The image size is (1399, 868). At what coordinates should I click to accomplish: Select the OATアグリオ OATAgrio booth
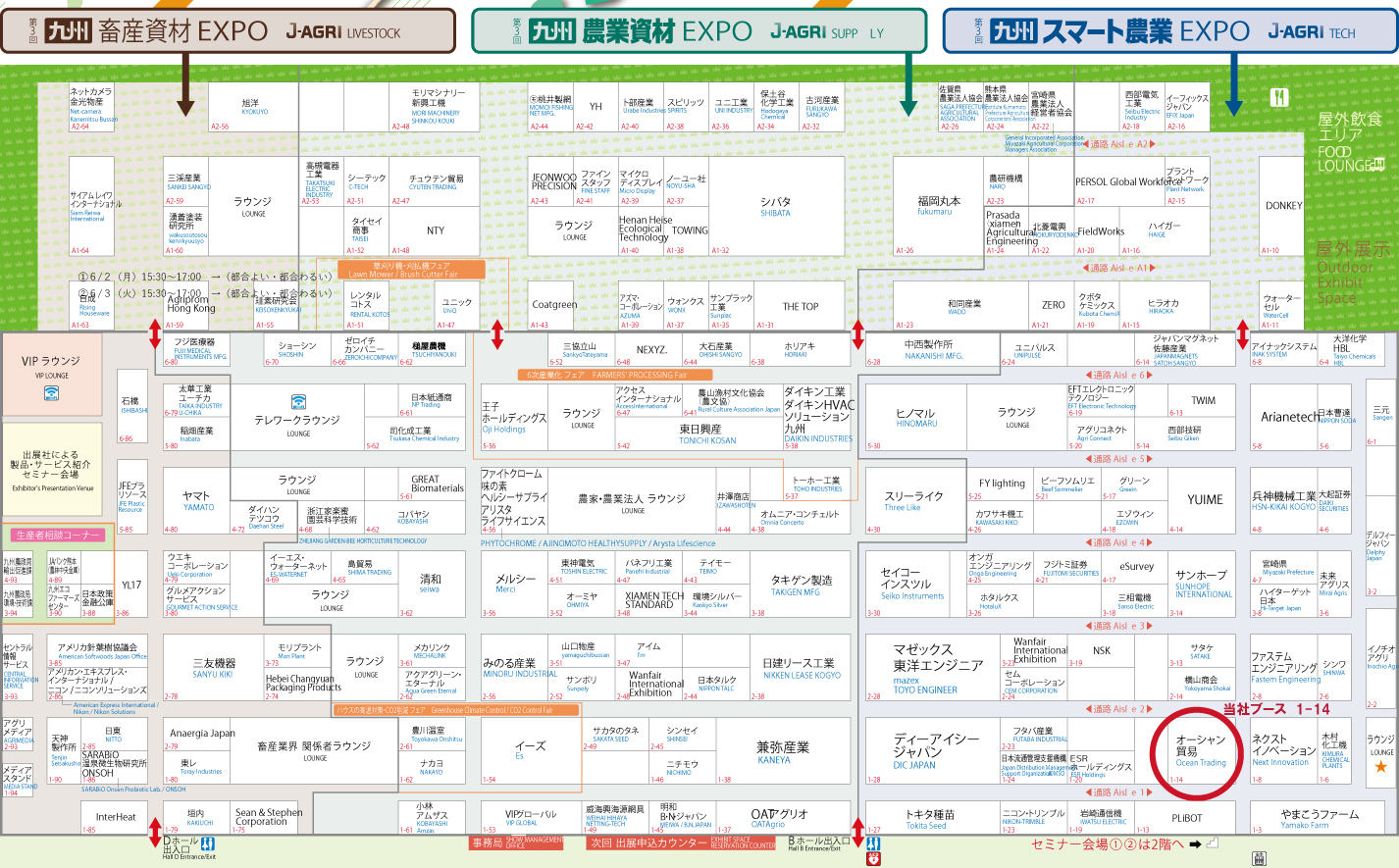point(783,817)
